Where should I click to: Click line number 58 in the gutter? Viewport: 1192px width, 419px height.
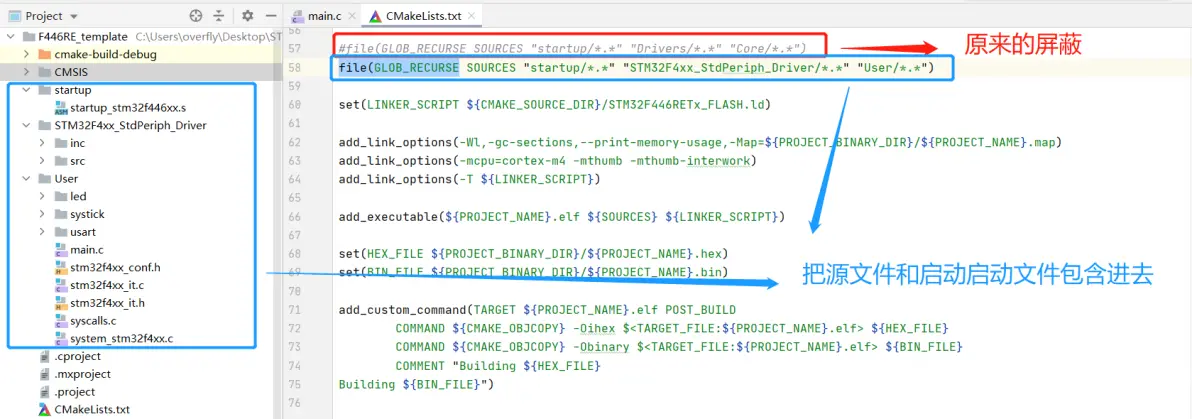(x=295, y=68)
